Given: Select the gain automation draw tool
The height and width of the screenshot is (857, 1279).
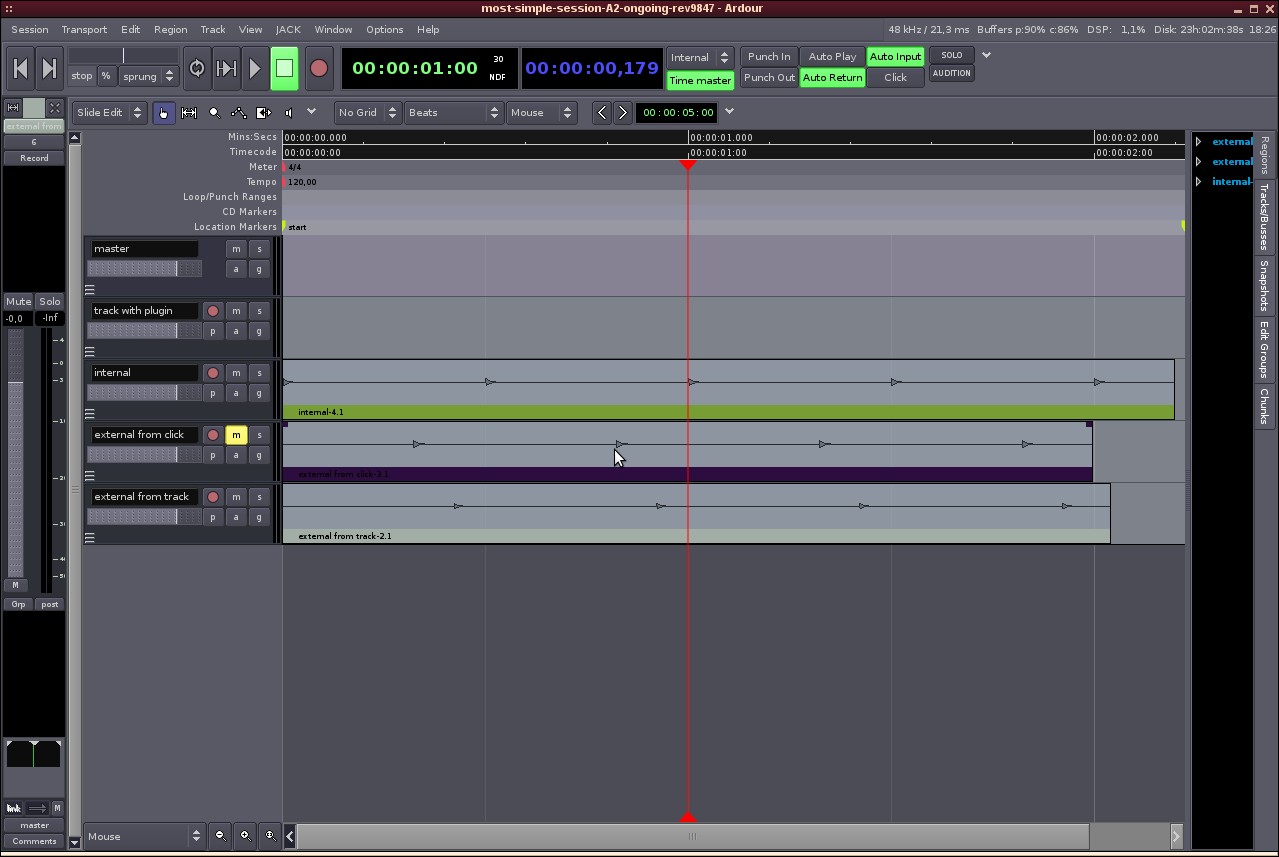Looking at the screenshot, I should [239, 113].
